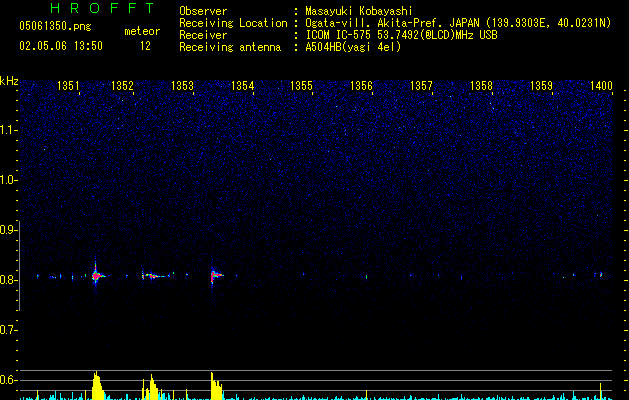
Task: Click the name Masayuki Kobayashi
Action: (x=359, y=11)
